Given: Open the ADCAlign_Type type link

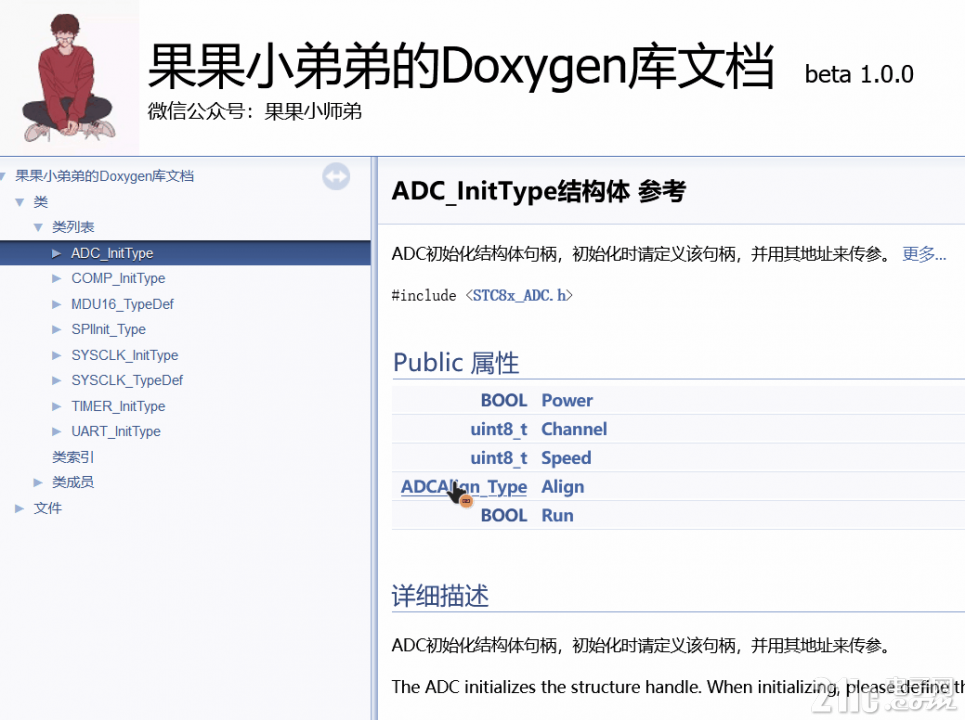Looking at the screenshot, I should [464, 487].
